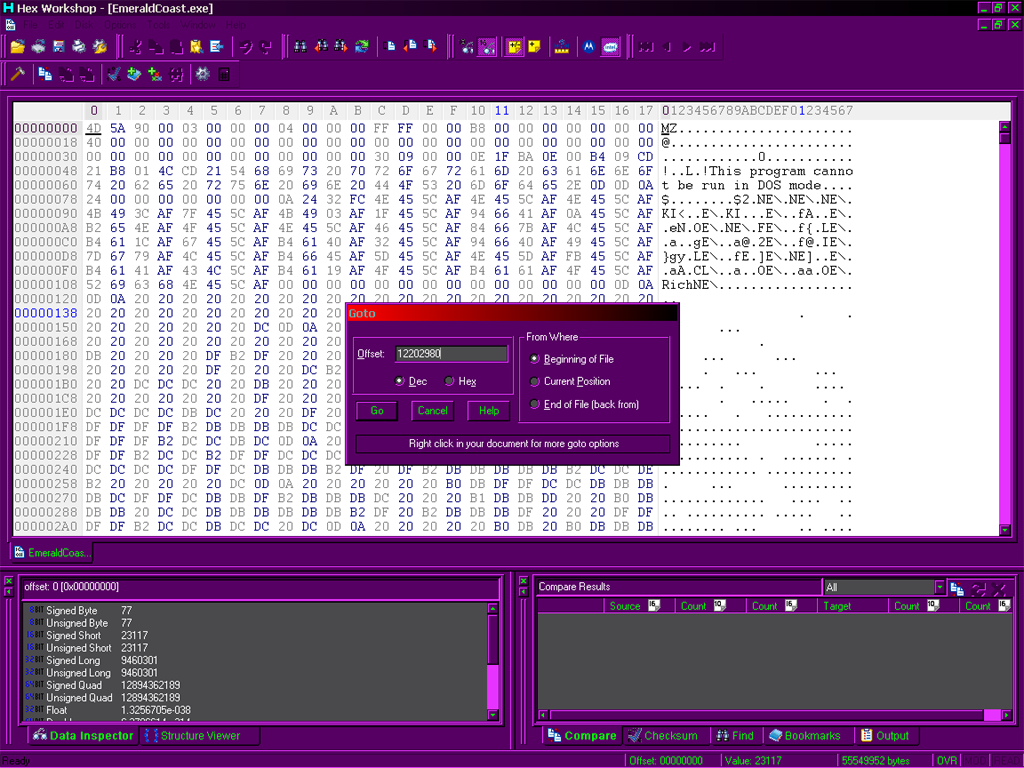Click the Find Next binoculars icon
This screenshot has height=768, width=1024.
[x=341, y=47]
